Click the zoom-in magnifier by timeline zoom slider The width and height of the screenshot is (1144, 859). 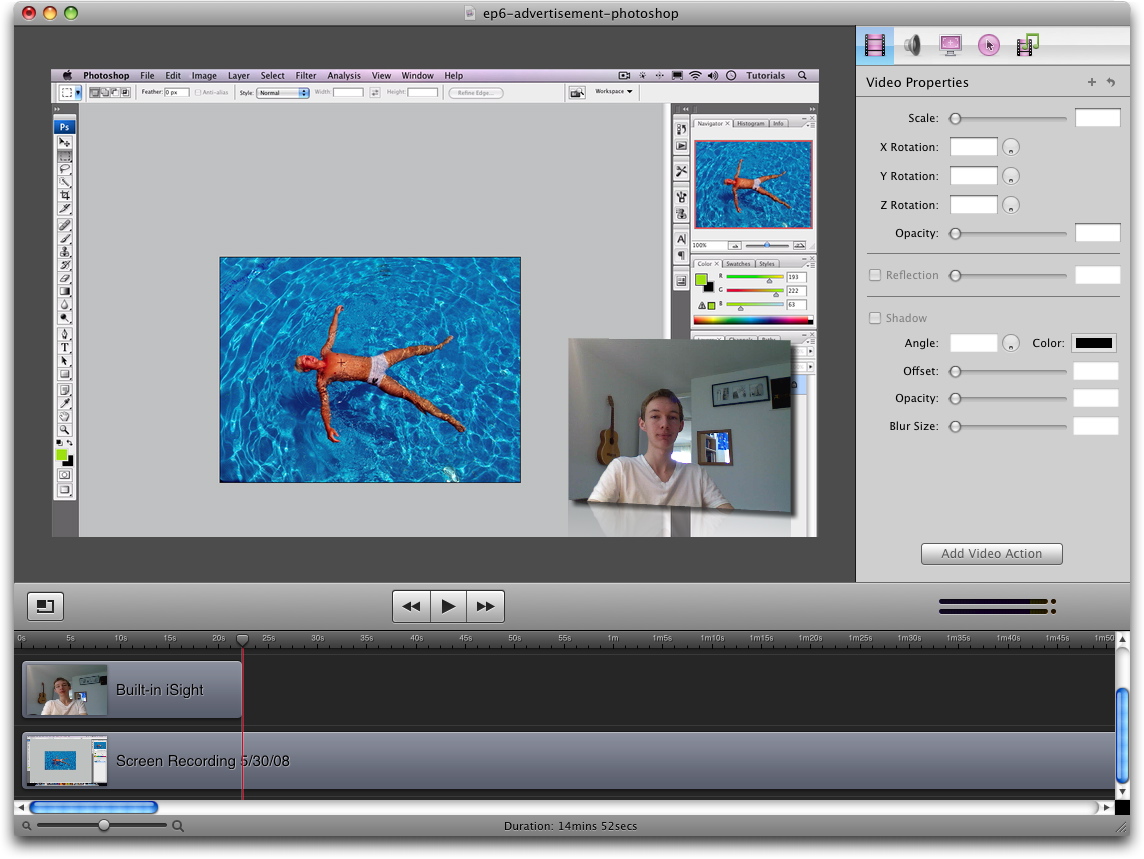[178, 826]
